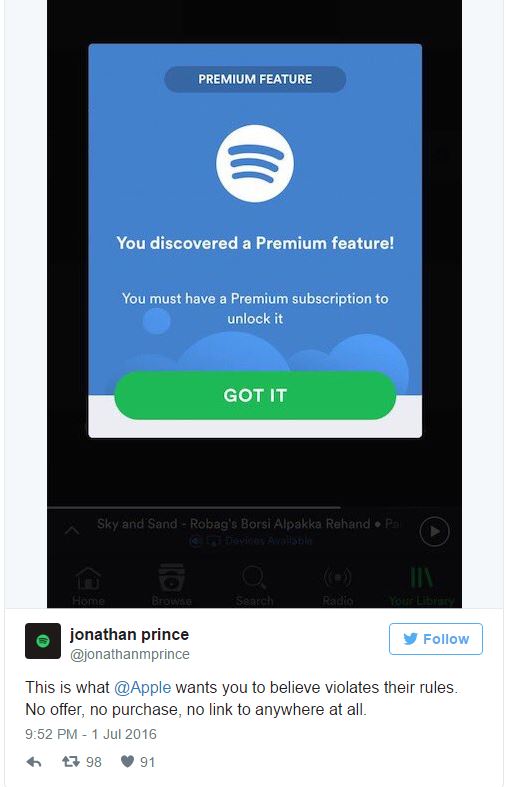506x787 pixels.
Task: Click the @Apple mention link
Action: (143, 687)
